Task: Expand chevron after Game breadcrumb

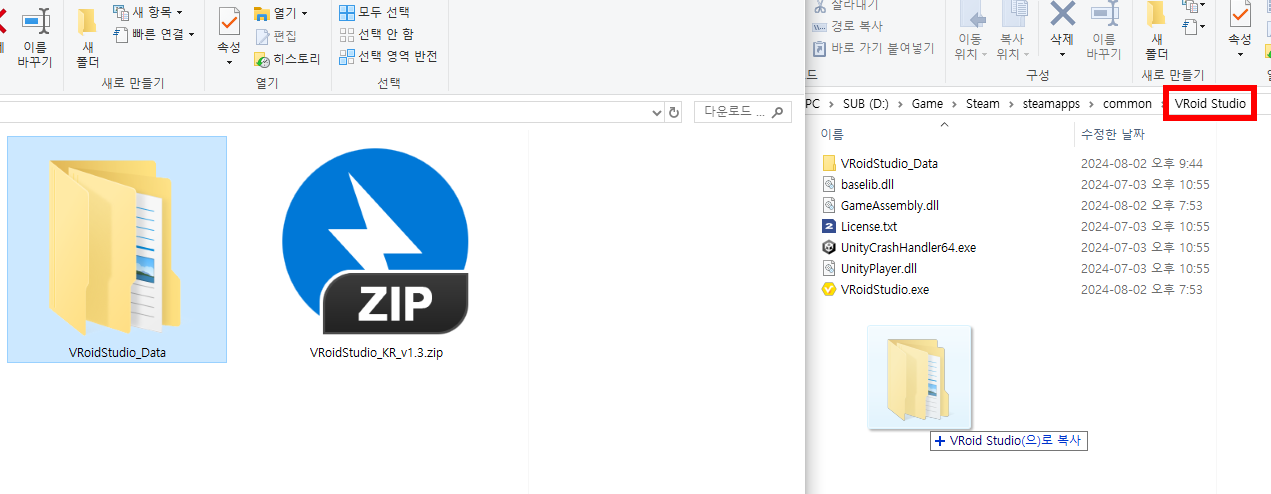Action: (x=955, y=104)
